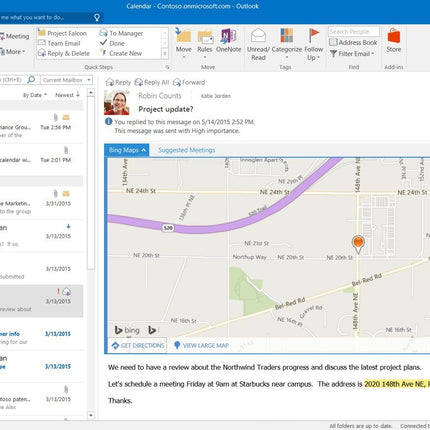Select the Done quick step
430x430 pixels.
point(112,43)
